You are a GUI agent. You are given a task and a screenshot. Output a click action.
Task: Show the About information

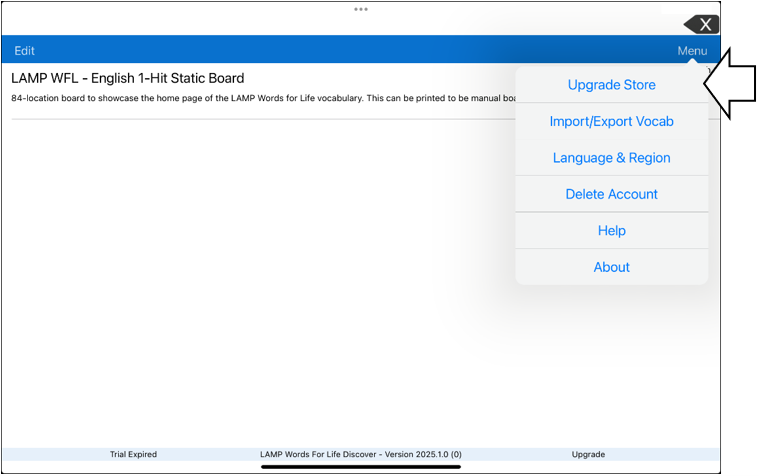(611, 267)
